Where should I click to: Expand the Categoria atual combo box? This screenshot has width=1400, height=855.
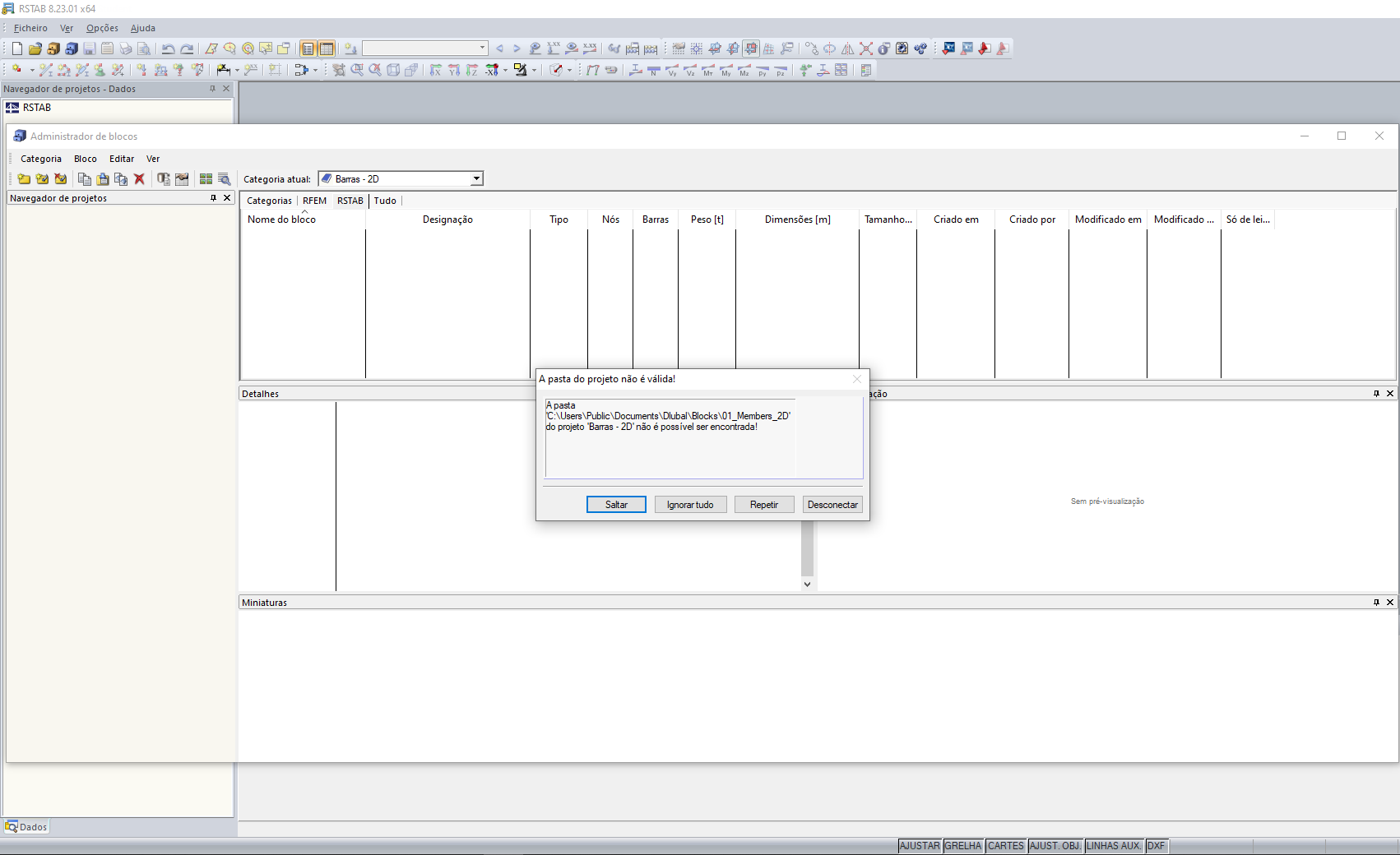pos(476,178)
